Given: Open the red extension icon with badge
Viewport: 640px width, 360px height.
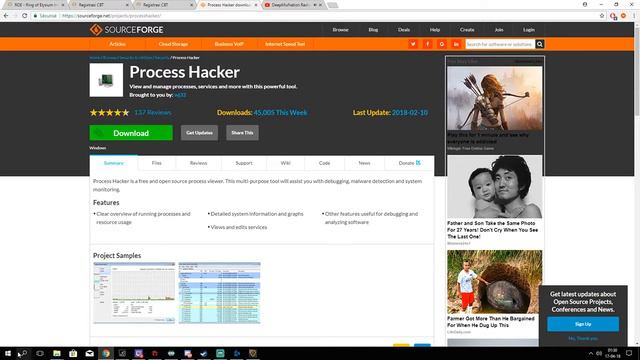Looking at the screenshot, I should pos(613,16).
